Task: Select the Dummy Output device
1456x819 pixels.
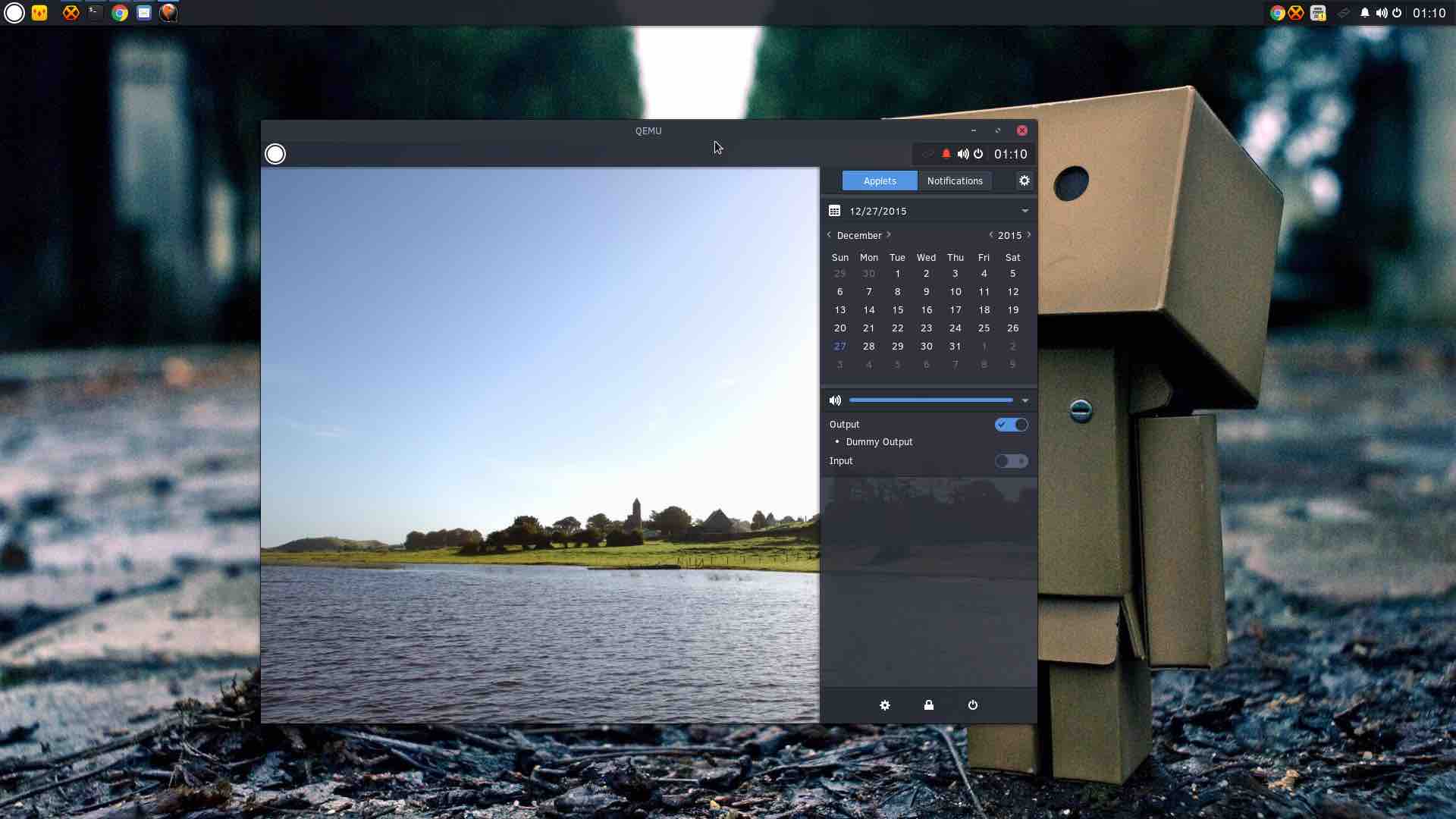Action: (x=879, y=441)
